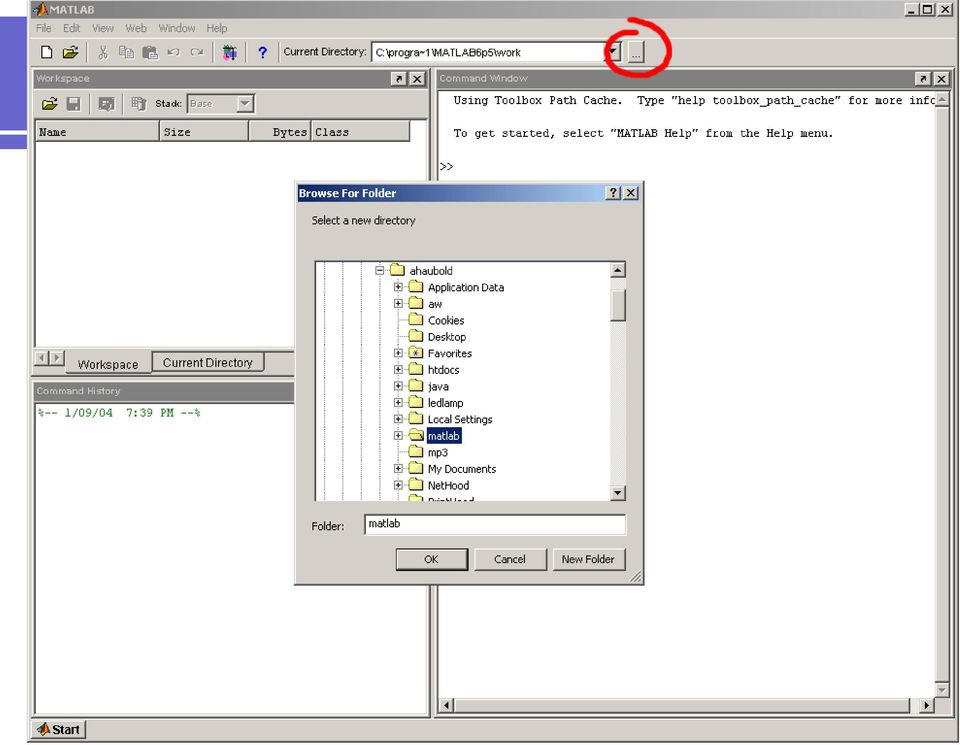Create a new M-file from the toolbar

click(47, 53)
